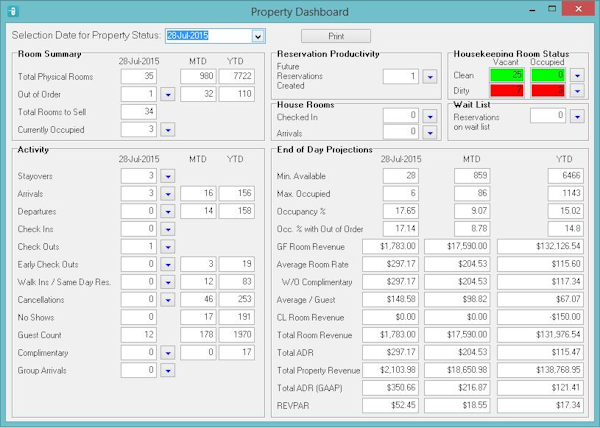The width and height of the screenshot is (600, 428).
Task: Expand the Currently Occupied details arrow
Action: click(x=168, y=129)
